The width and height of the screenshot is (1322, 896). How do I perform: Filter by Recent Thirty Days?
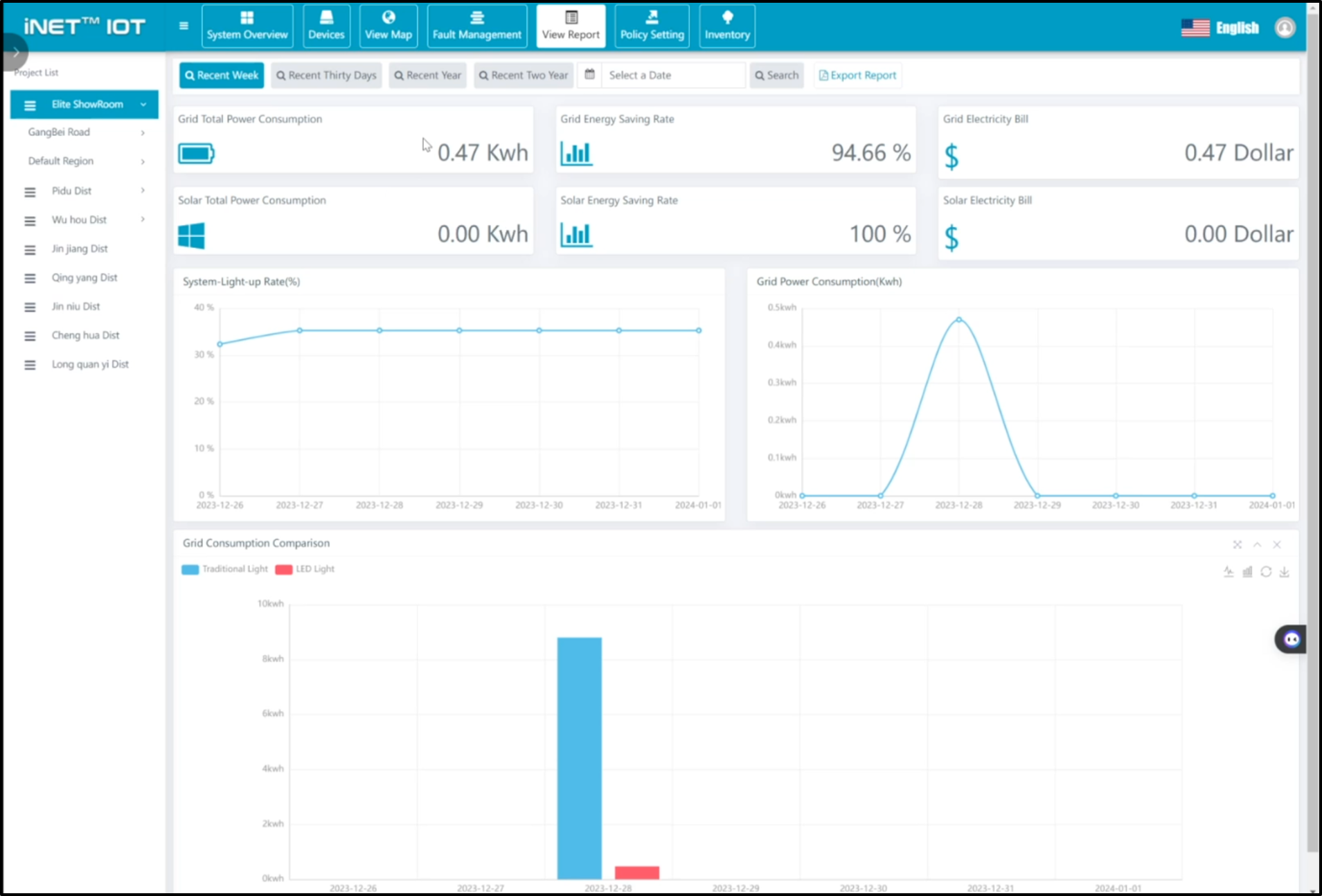[x=326, y=75]
